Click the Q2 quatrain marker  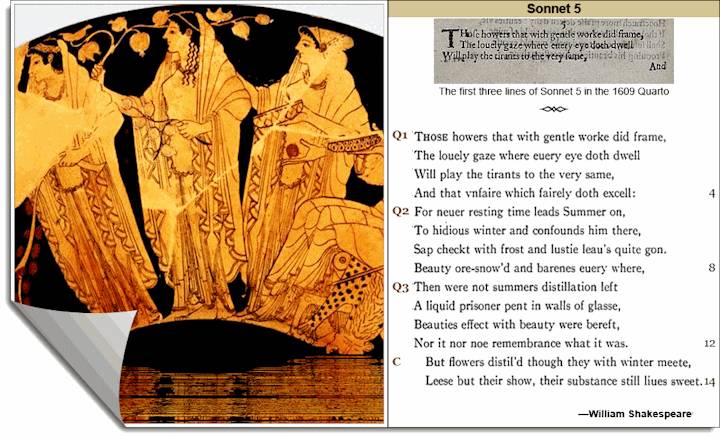tap(400, 211)
